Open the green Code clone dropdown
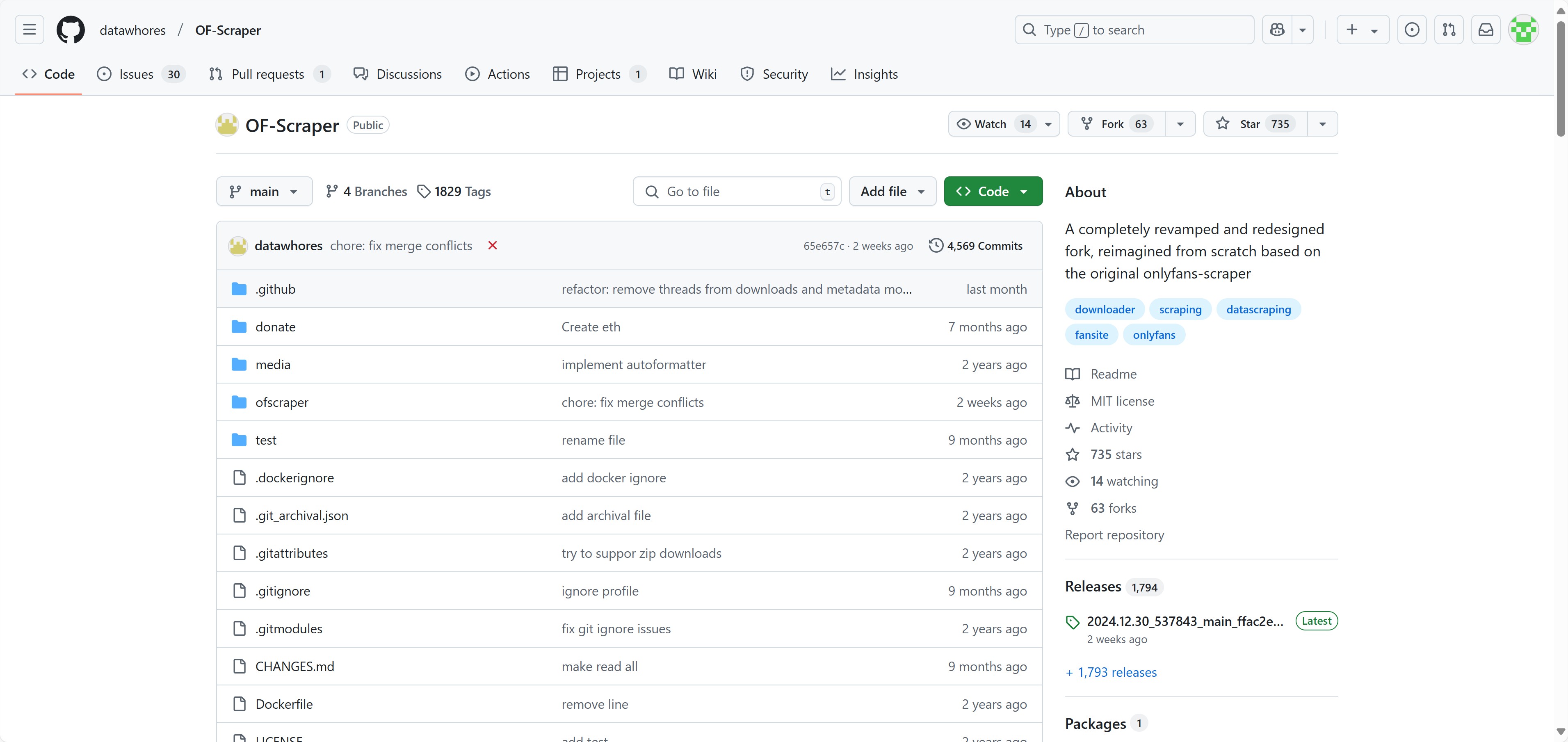The image size is (1568, 742). point(993,191)
